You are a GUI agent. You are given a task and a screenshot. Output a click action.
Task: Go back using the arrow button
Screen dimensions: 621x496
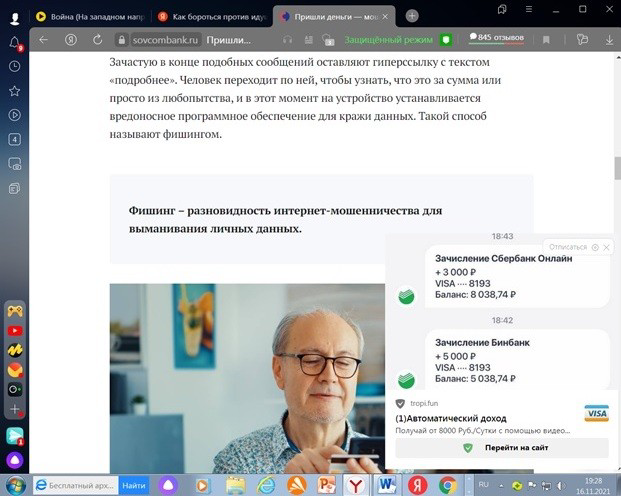42,39
